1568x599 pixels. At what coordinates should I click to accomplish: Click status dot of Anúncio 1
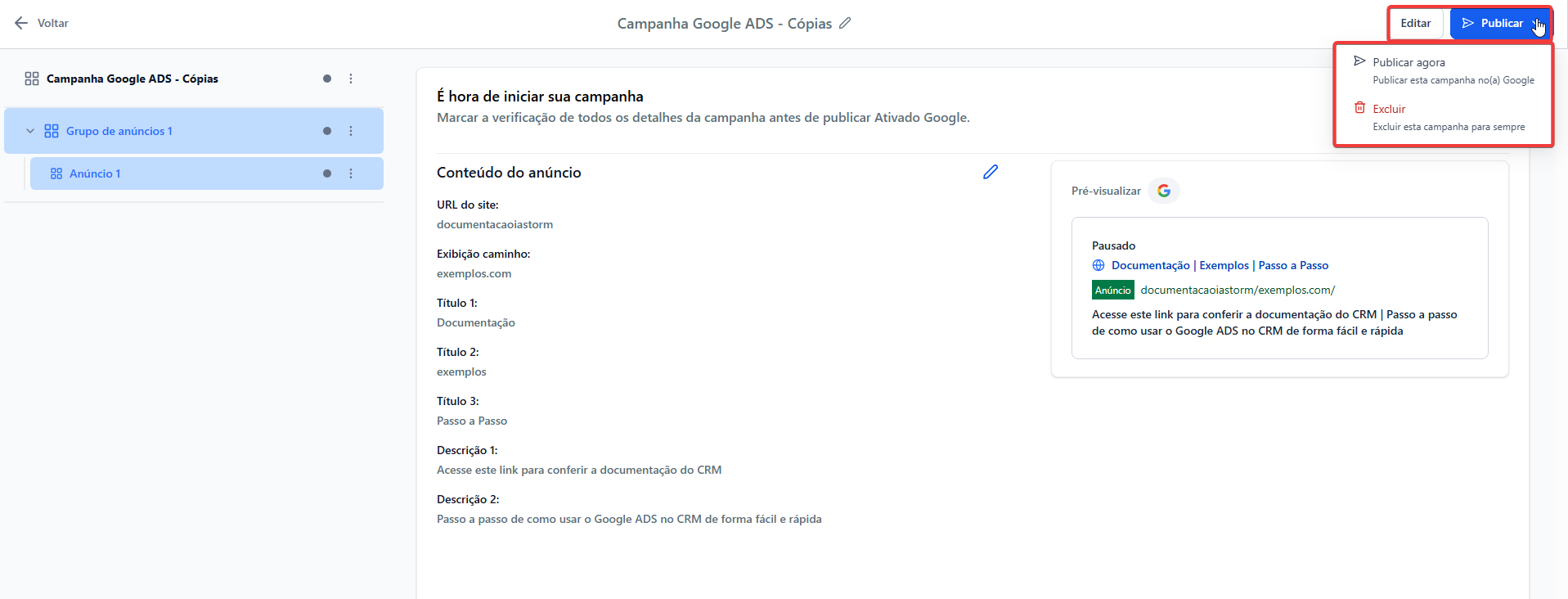click(327, 173)
